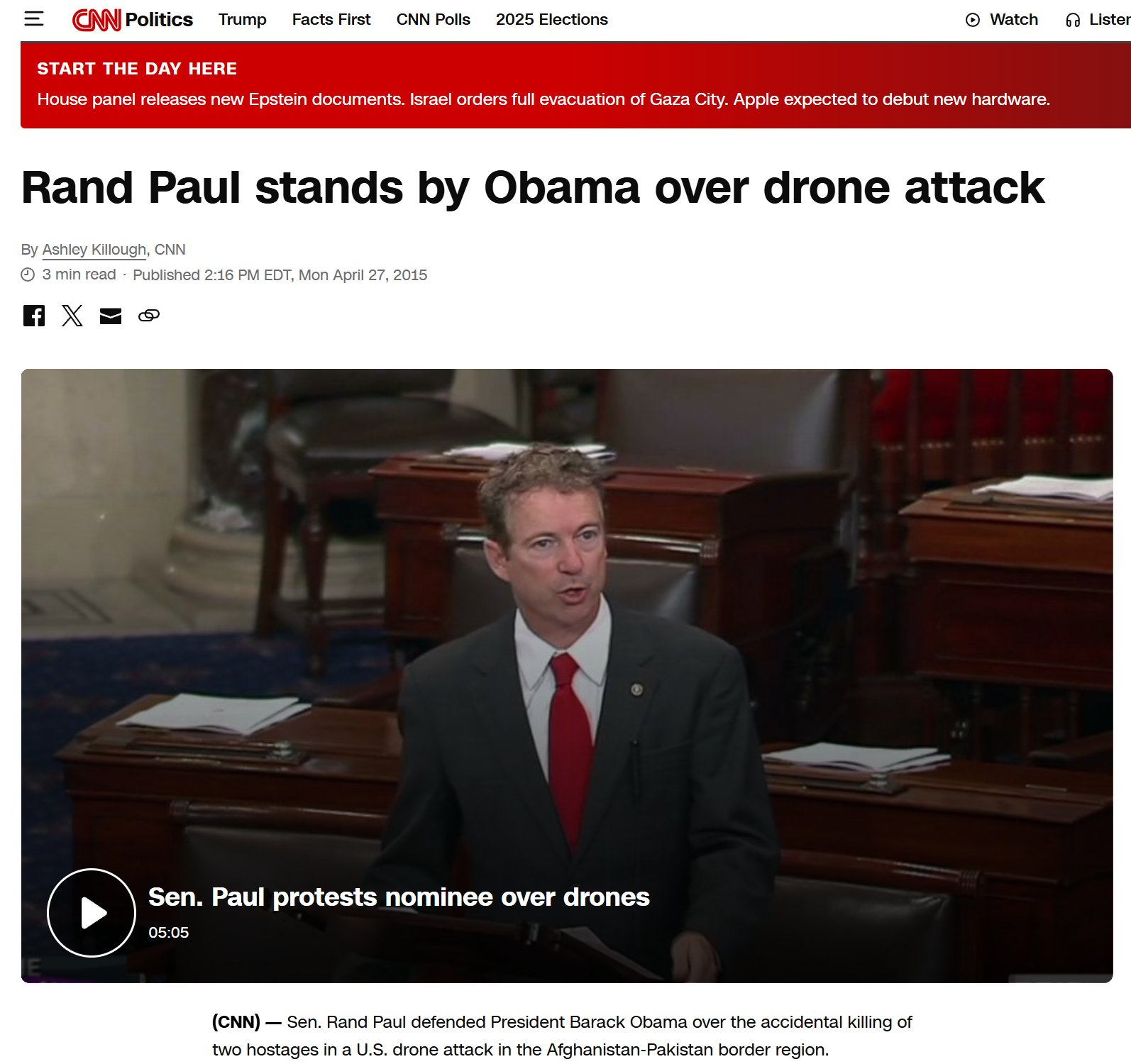Open the 2025 Elections section
This screenshot has height=1064, width=1131.
point(552,20)
